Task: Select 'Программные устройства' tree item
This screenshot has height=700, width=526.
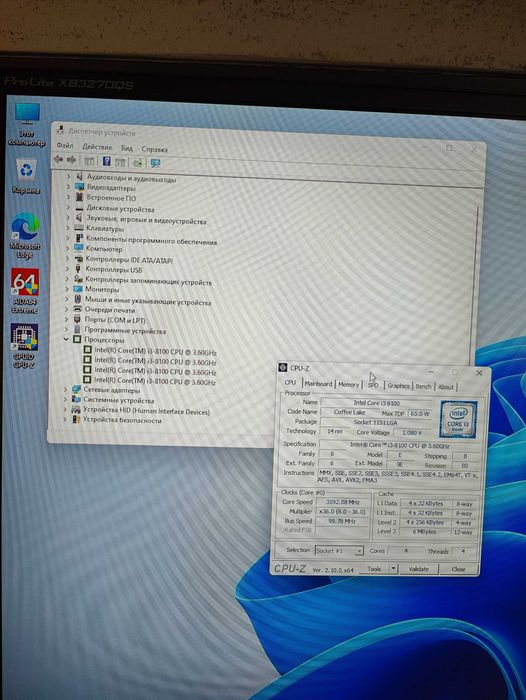Action: 125,331
